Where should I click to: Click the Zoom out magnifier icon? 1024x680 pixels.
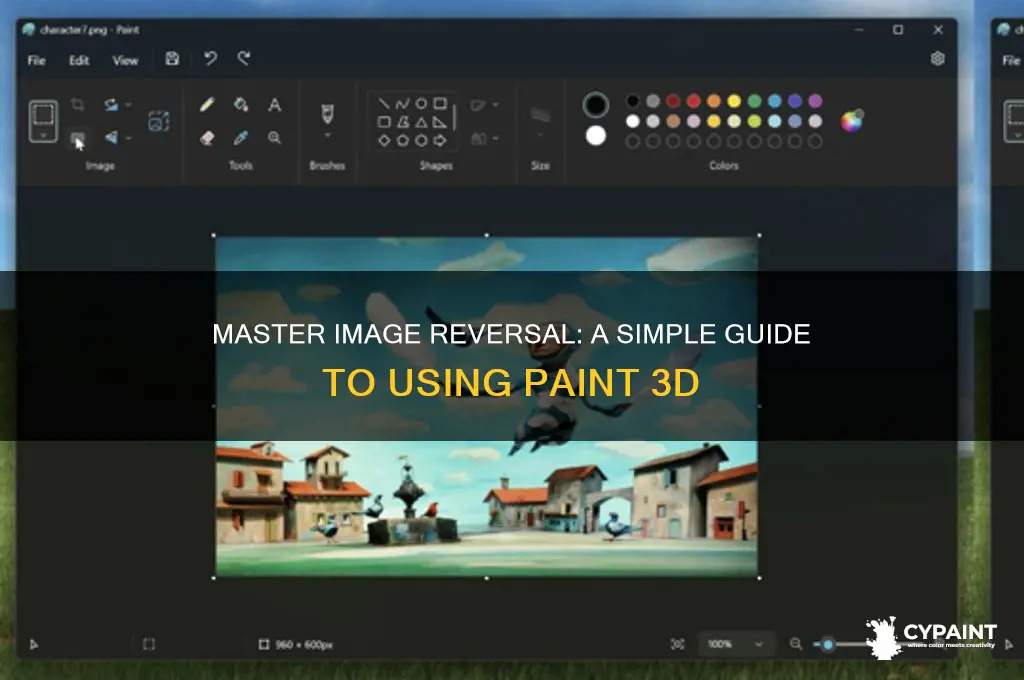tap(795, 644)
